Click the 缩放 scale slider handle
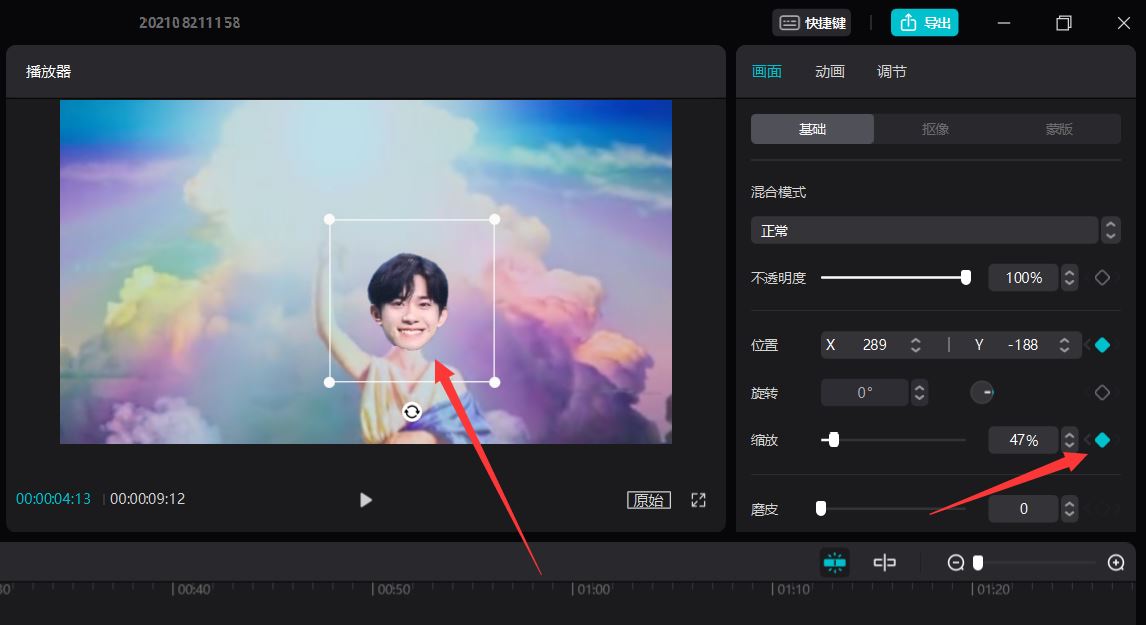 click(833, 439)
